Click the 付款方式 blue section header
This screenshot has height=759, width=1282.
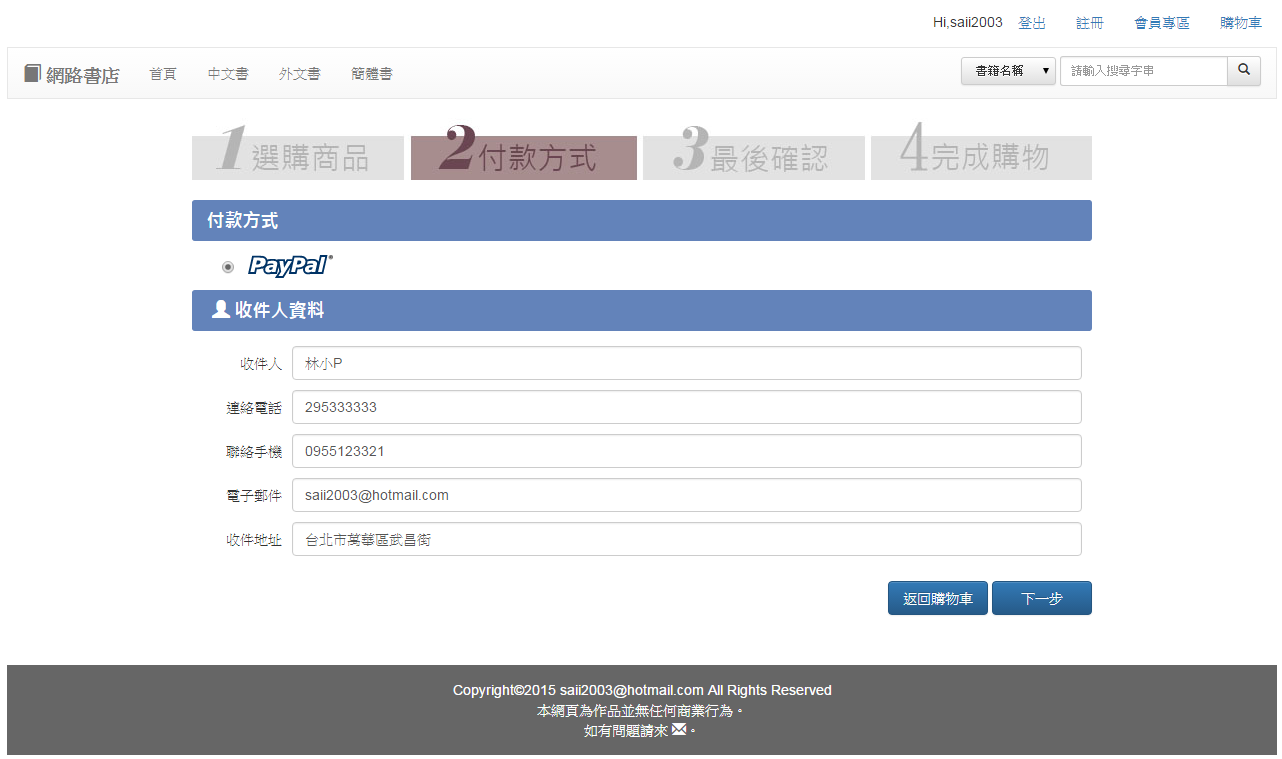tap(642, 220)
